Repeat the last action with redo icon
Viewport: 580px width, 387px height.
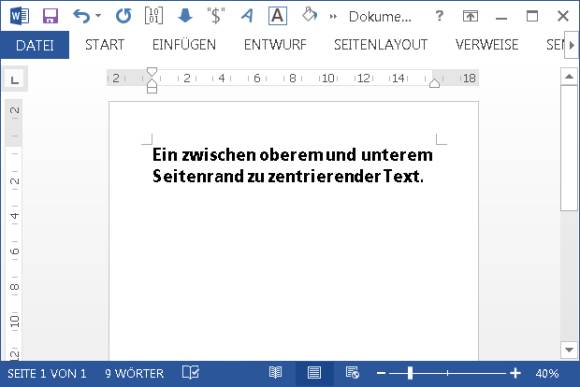tap(123, 16)
